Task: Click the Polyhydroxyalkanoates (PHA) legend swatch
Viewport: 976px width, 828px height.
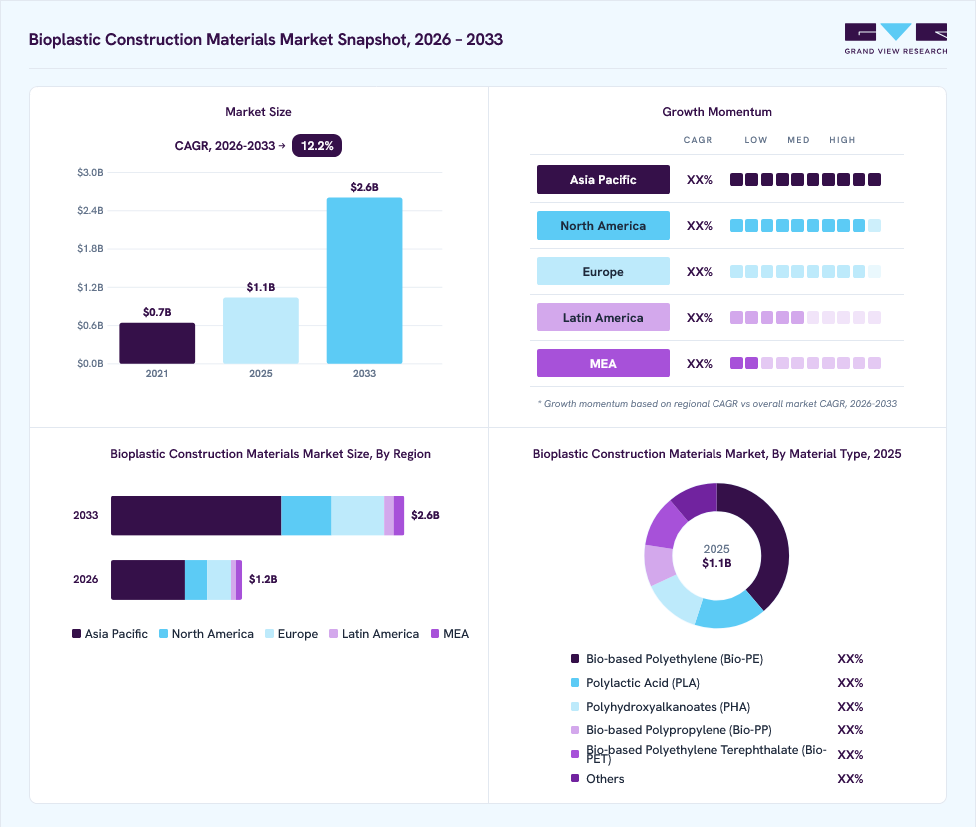Action: pyautogui.click(x=575, y=707)
